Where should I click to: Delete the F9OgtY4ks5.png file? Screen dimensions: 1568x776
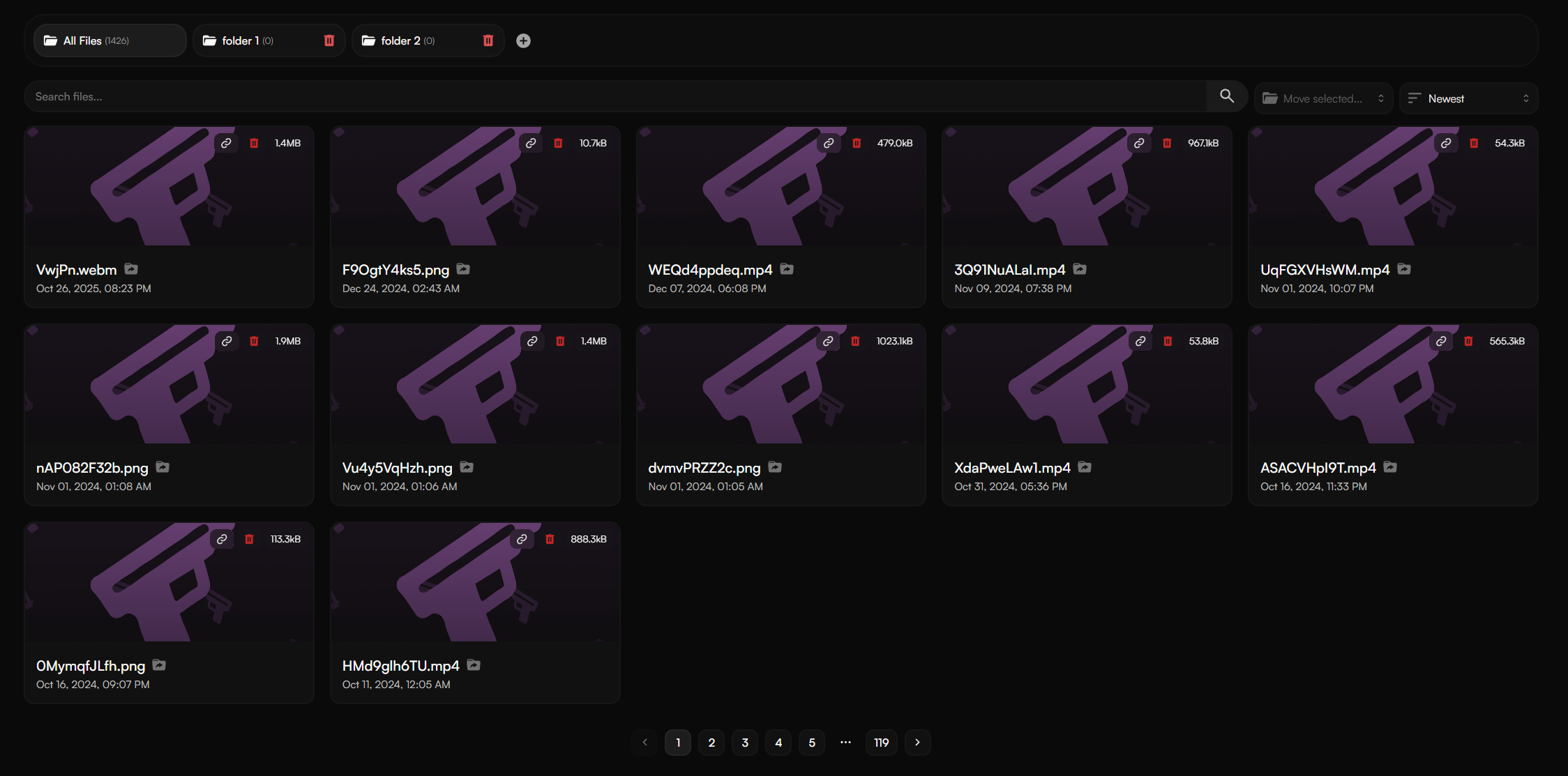(558, 143)
